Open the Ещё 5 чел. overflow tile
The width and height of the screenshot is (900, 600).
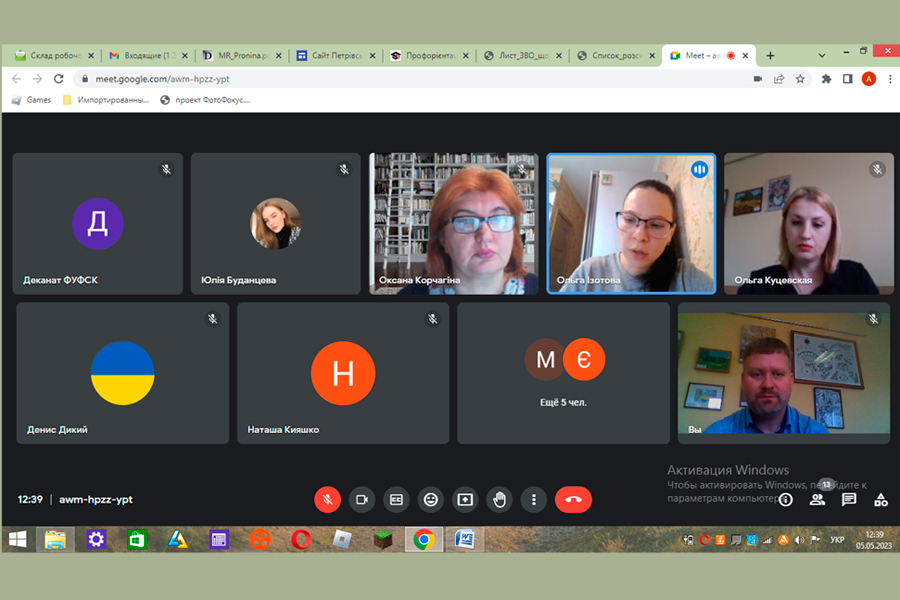564,373
